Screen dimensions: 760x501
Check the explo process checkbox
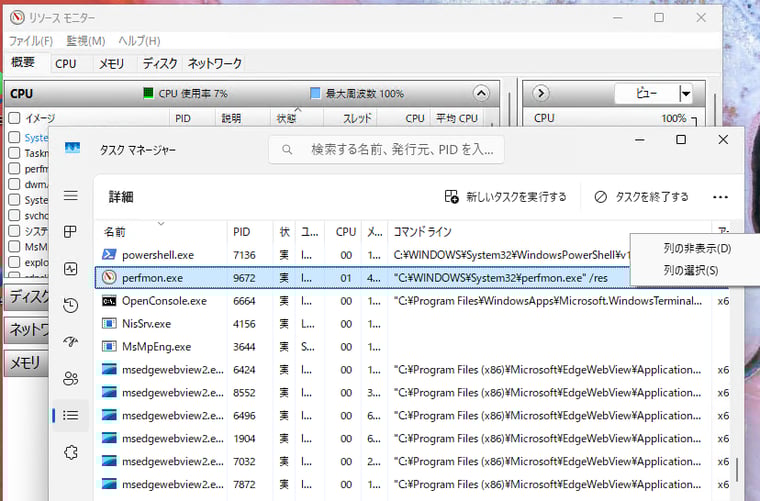pos(15,262)
